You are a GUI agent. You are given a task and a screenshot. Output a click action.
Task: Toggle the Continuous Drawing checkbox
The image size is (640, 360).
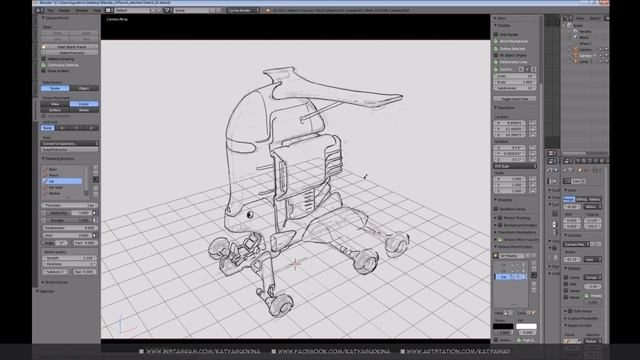pos(44,65)
